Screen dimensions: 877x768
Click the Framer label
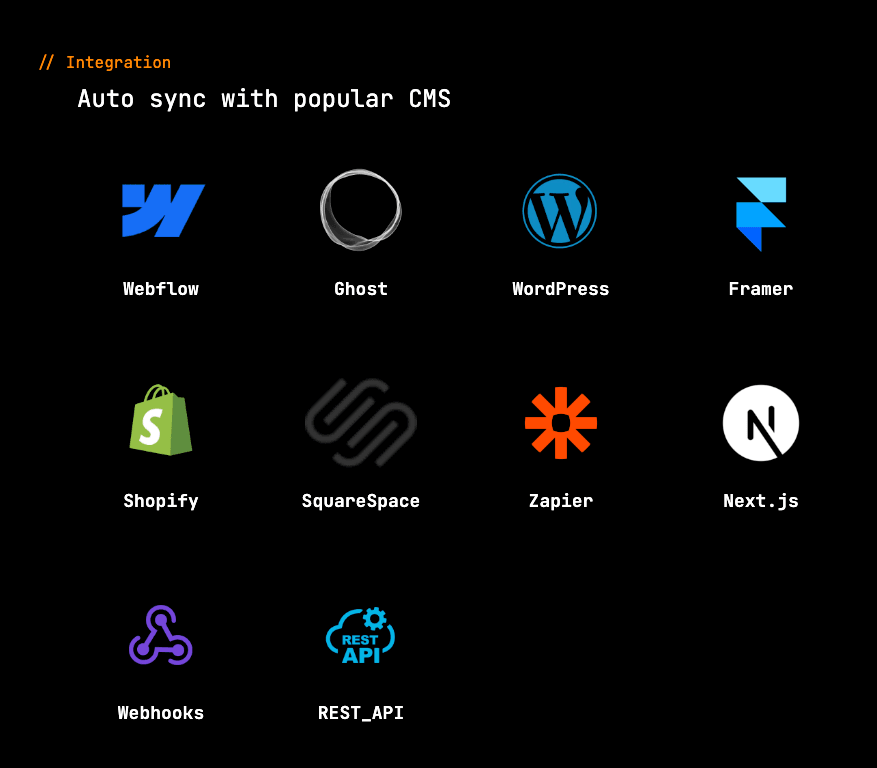point(761,289)
